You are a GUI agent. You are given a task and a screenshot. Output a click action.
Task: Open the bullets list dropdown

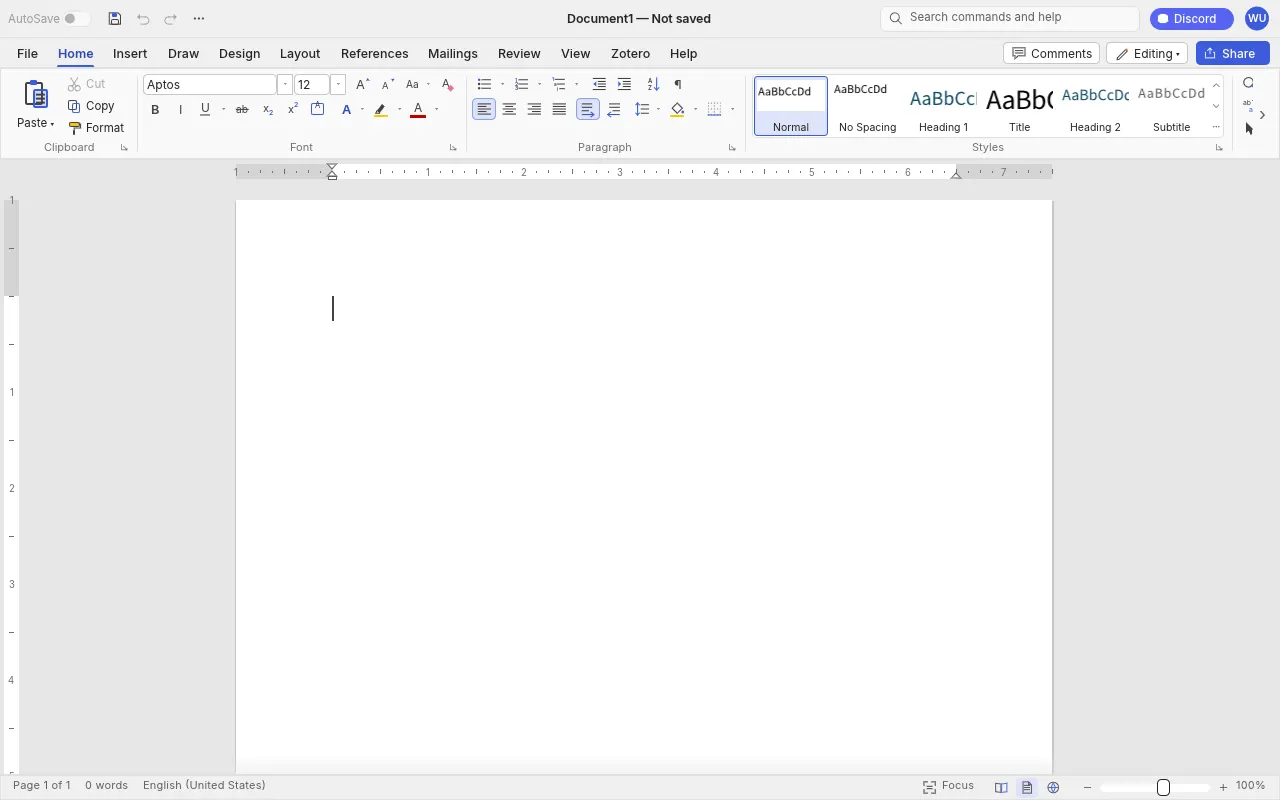502,85
